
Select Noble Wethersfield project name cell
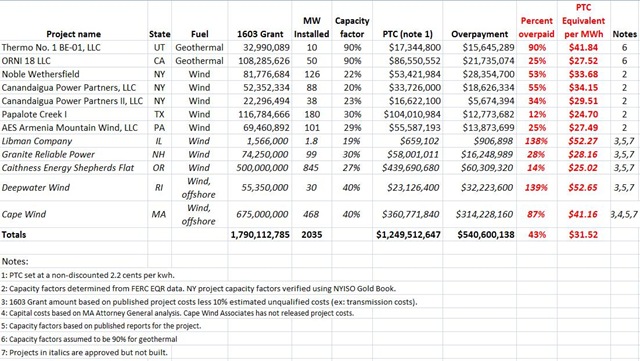coord(40,74)
